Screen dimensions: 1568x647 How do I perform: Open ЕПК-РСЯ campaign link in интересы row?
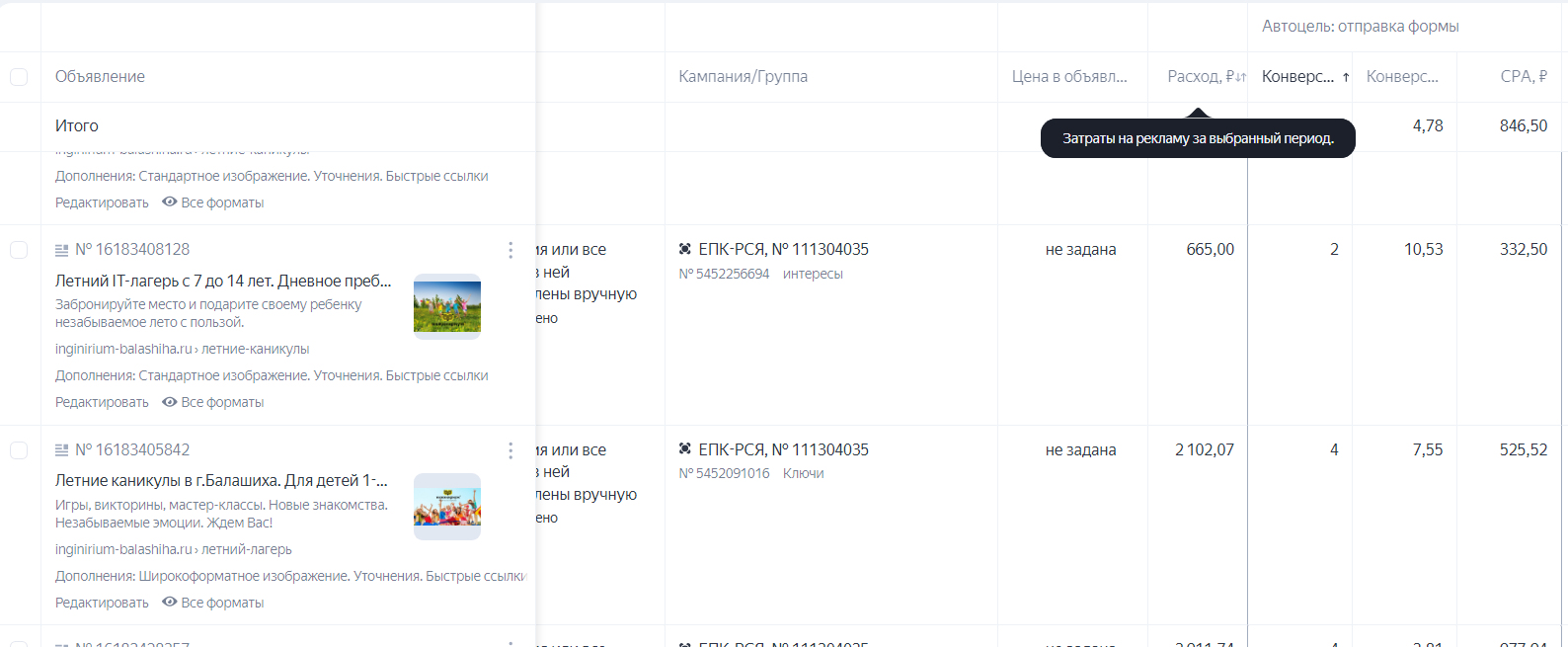pos(783,249)
